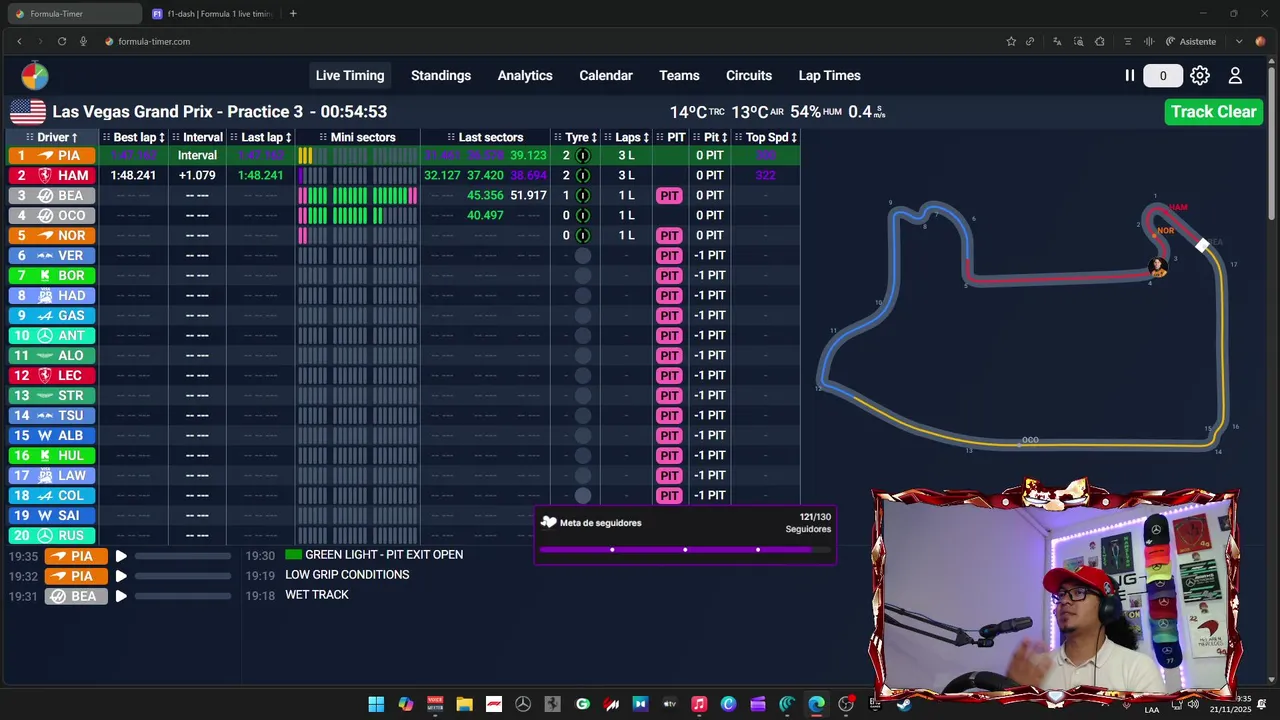
Task: Seek the 19:32 PIA radio progress bar
Action: (183, 576)
